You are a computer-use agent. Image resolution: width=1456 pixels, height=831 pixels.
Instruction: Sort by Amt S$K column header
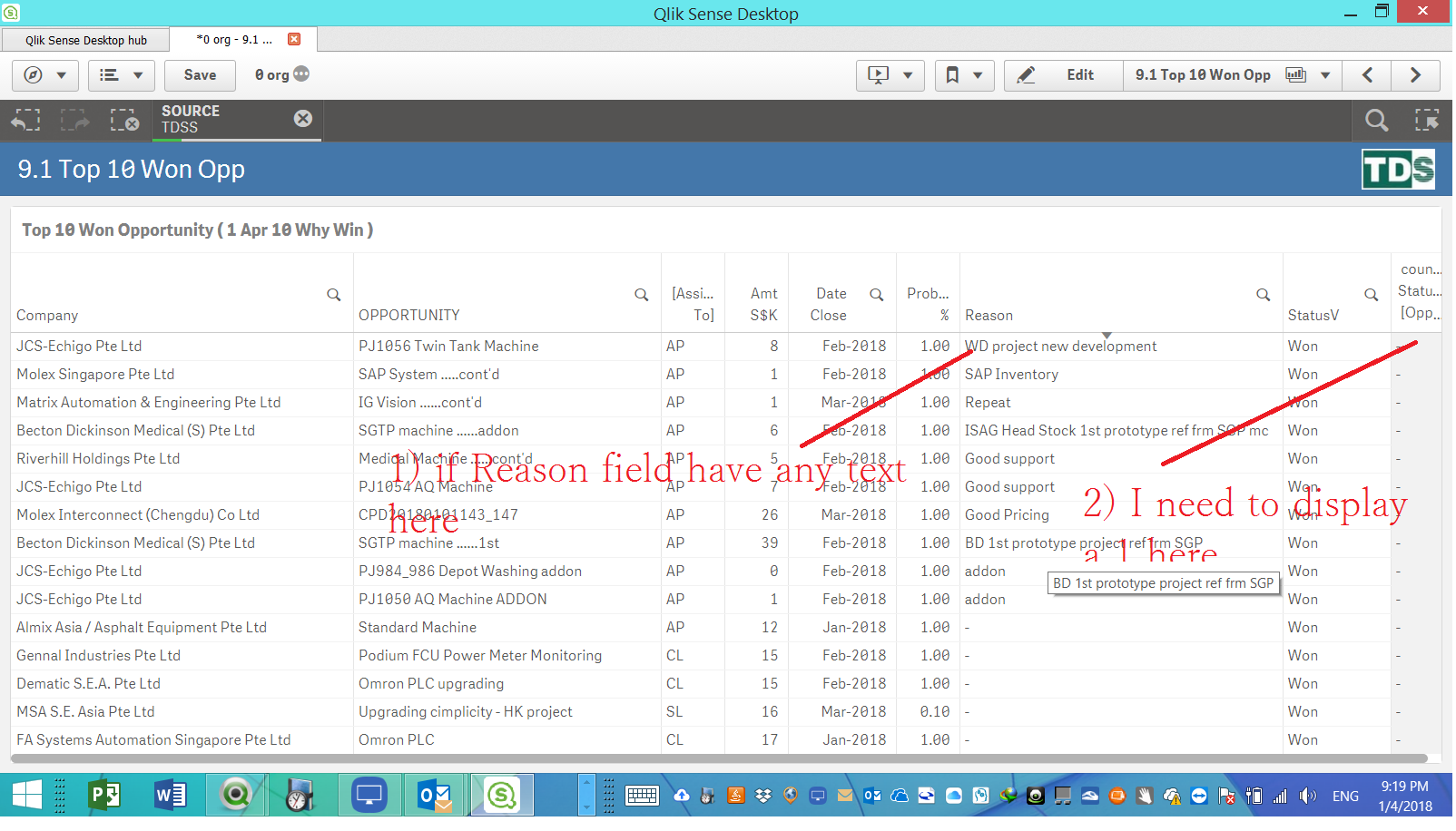tap(763, 305)
